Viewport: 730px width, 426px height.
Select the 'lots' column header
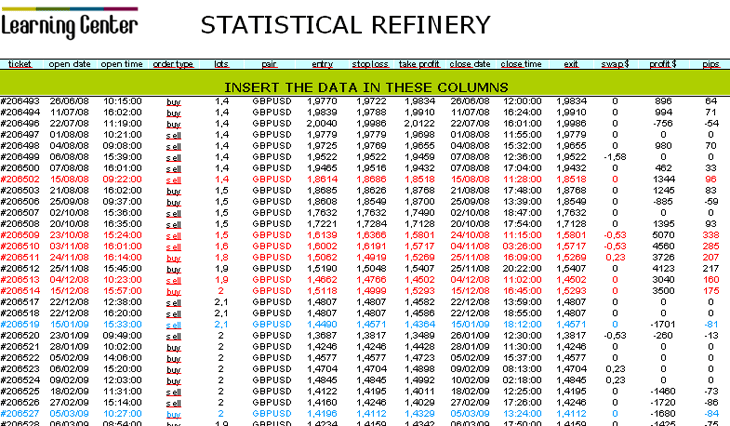point(221,64)
